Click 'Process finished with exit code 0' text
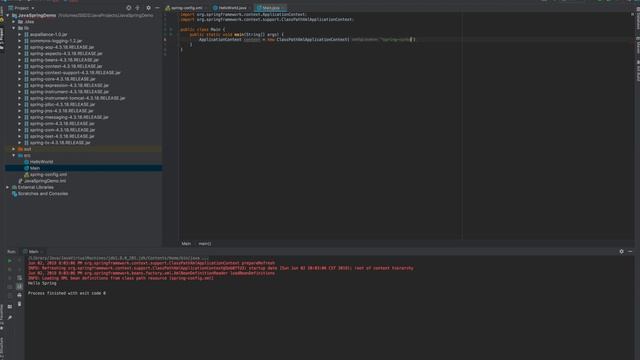This screenshot has width=640, height=360. pos(67,293)
